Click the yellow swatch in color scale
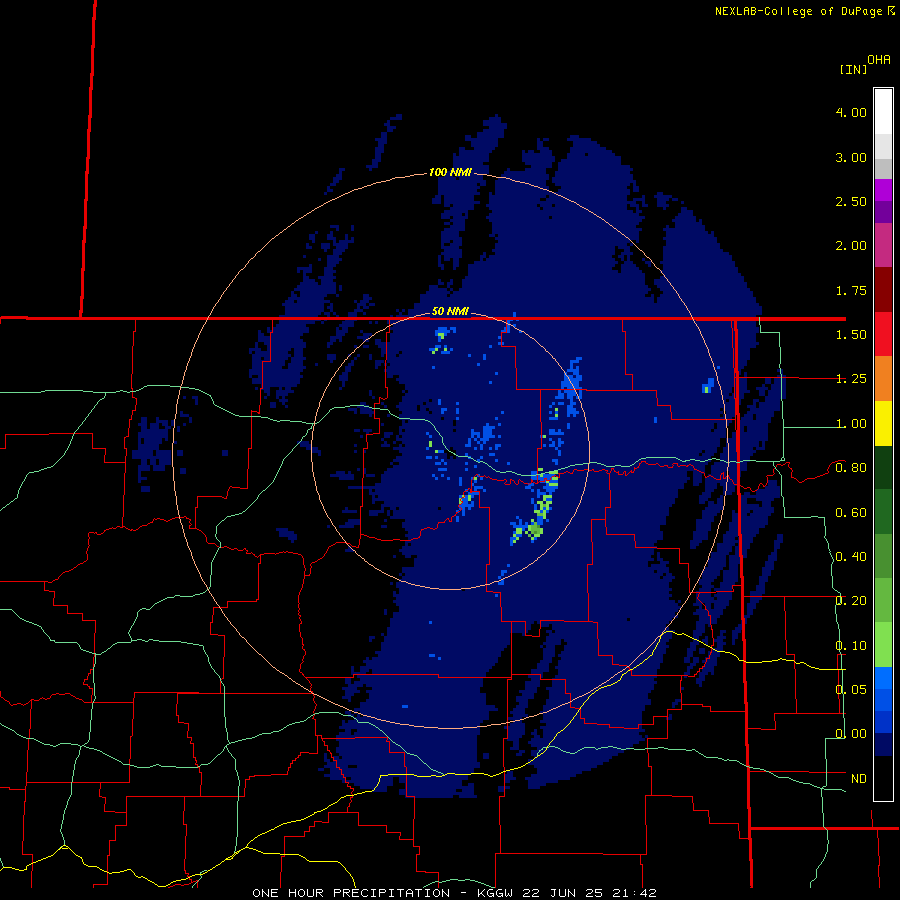Viewport: 900px width, 900px height. (883, 423)
